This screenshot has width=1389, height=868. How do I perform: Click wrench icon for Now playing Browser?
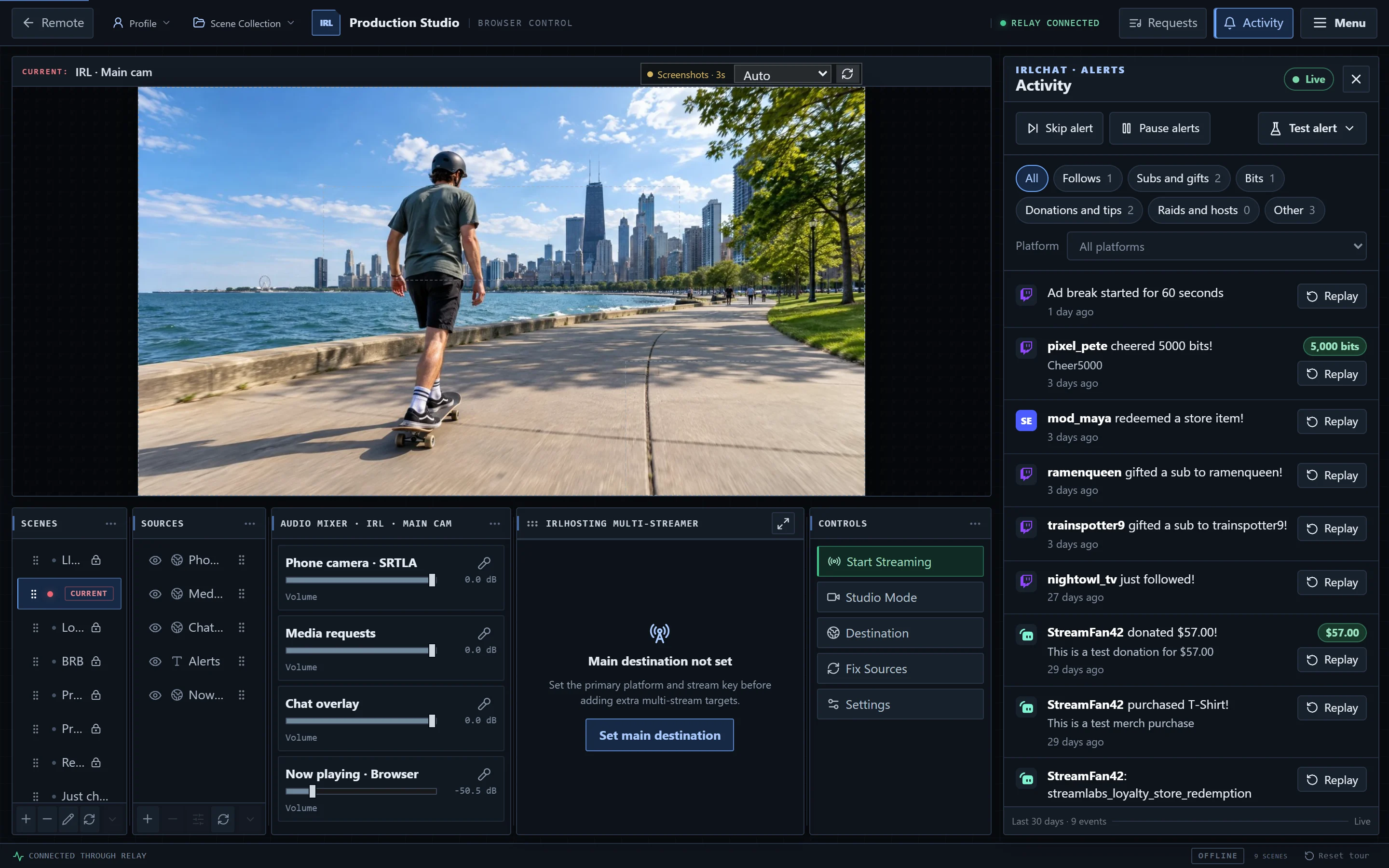tap(484, 774)
